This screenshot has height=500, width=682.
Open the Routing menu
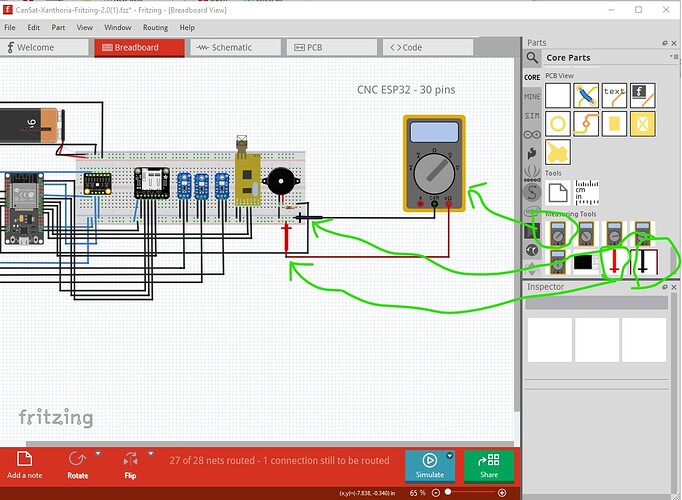tap(155, 27)
